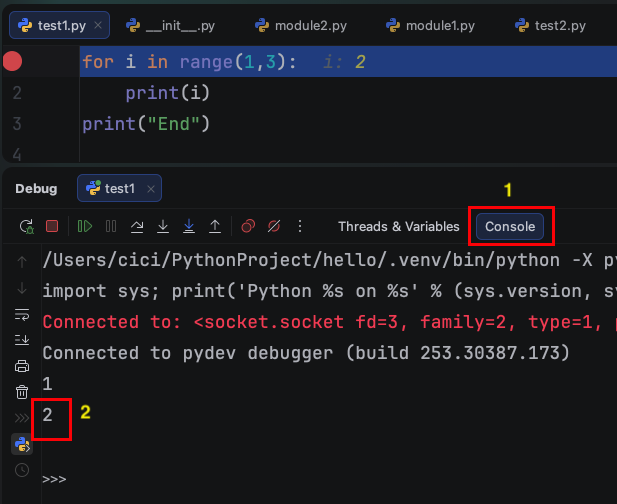617x504 pixels.
Task: Open the View Breakpoints dialog
Action: coord(248,227)
